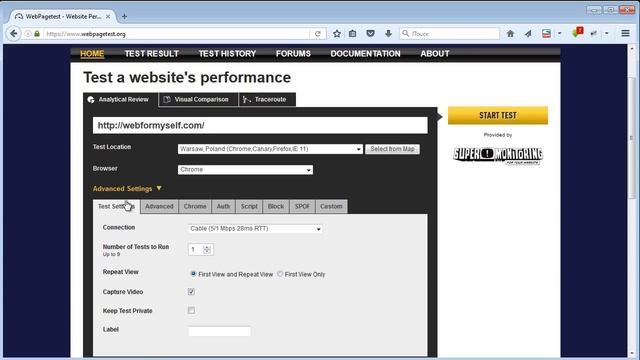Select First View Only option

pyautogui.click(x=280, y=274)
